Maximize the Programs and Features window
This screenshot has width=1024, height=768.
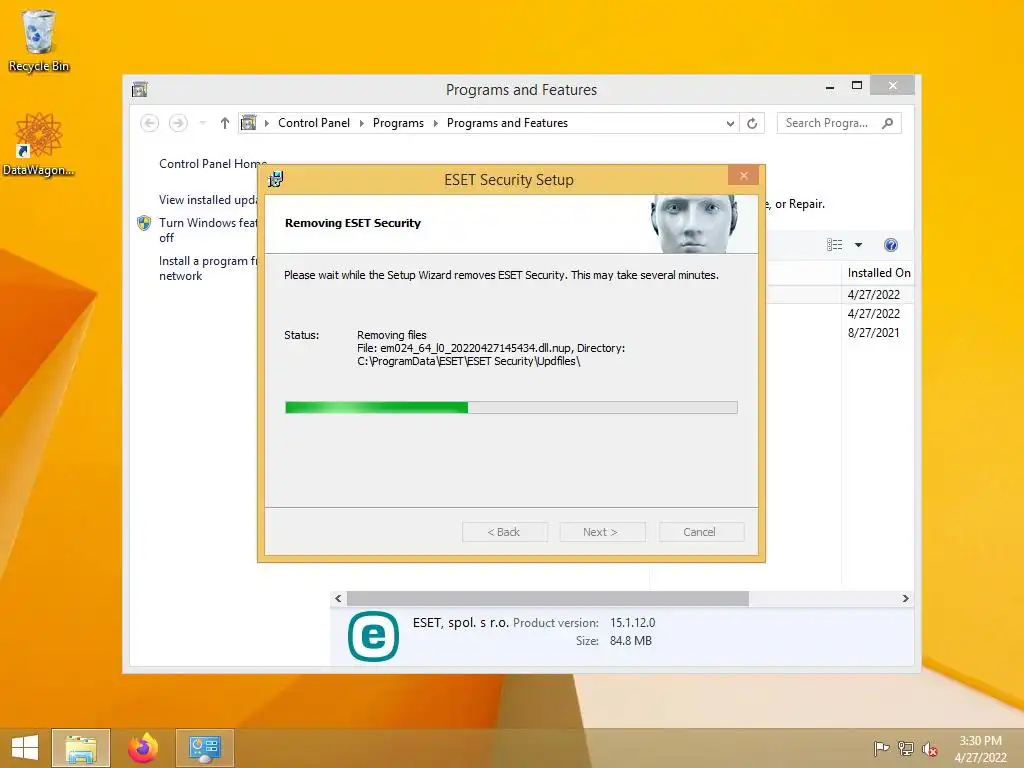click(x=857, y=86)
